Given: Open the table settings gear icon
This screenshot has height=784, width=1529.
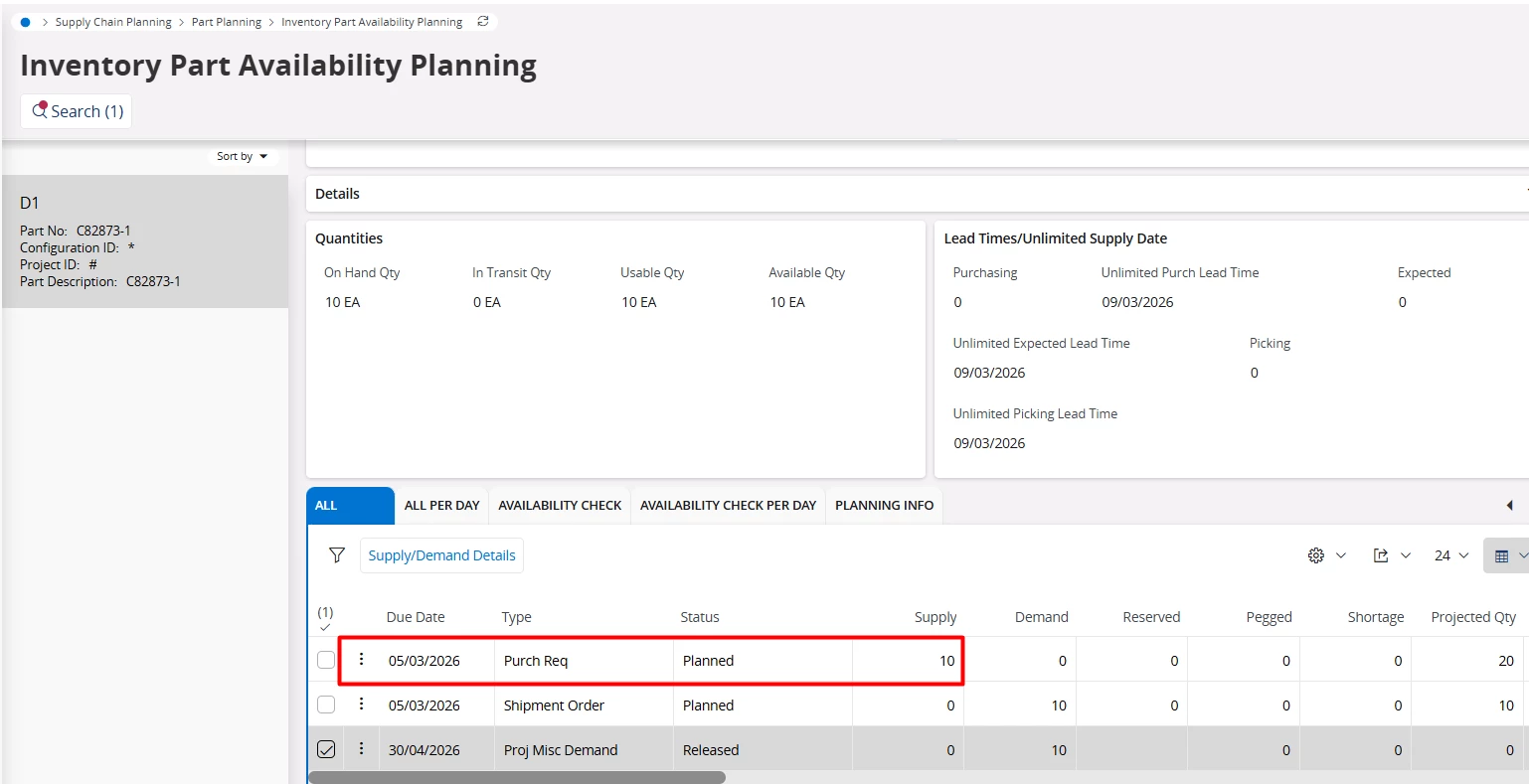Looking at the screenshot, I should click(x=1316, y=555).
